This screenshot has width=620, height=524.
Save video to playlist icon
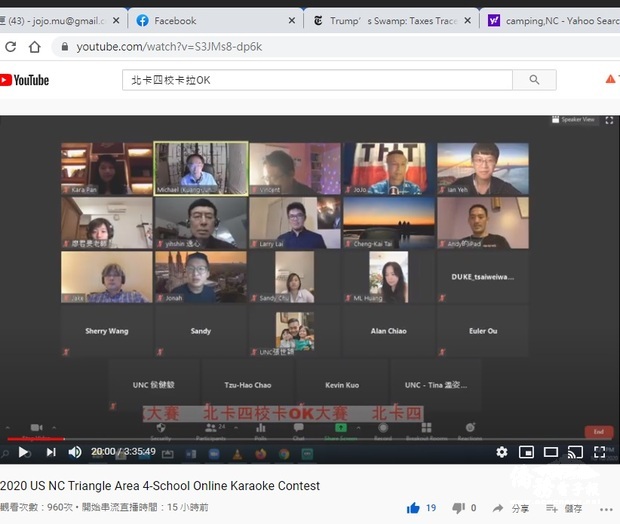click(552, 508)
